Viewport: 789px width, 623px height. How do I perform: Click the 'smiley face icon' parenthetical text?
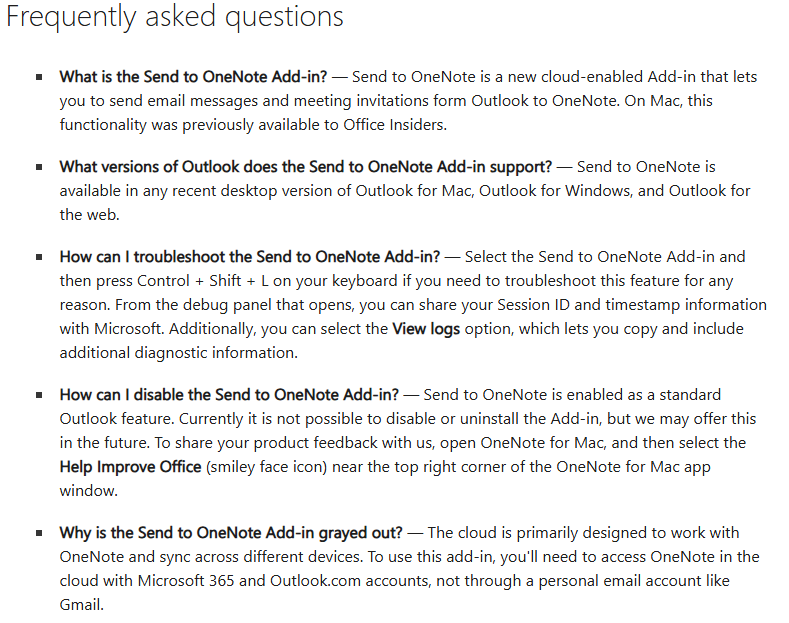267,466
